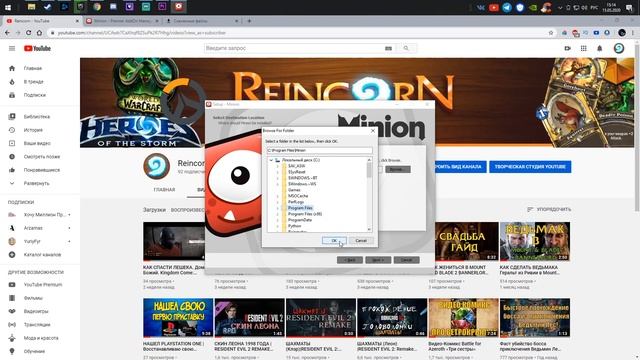Click the YouTube logo
640x360 pixels.
[37, 48]
